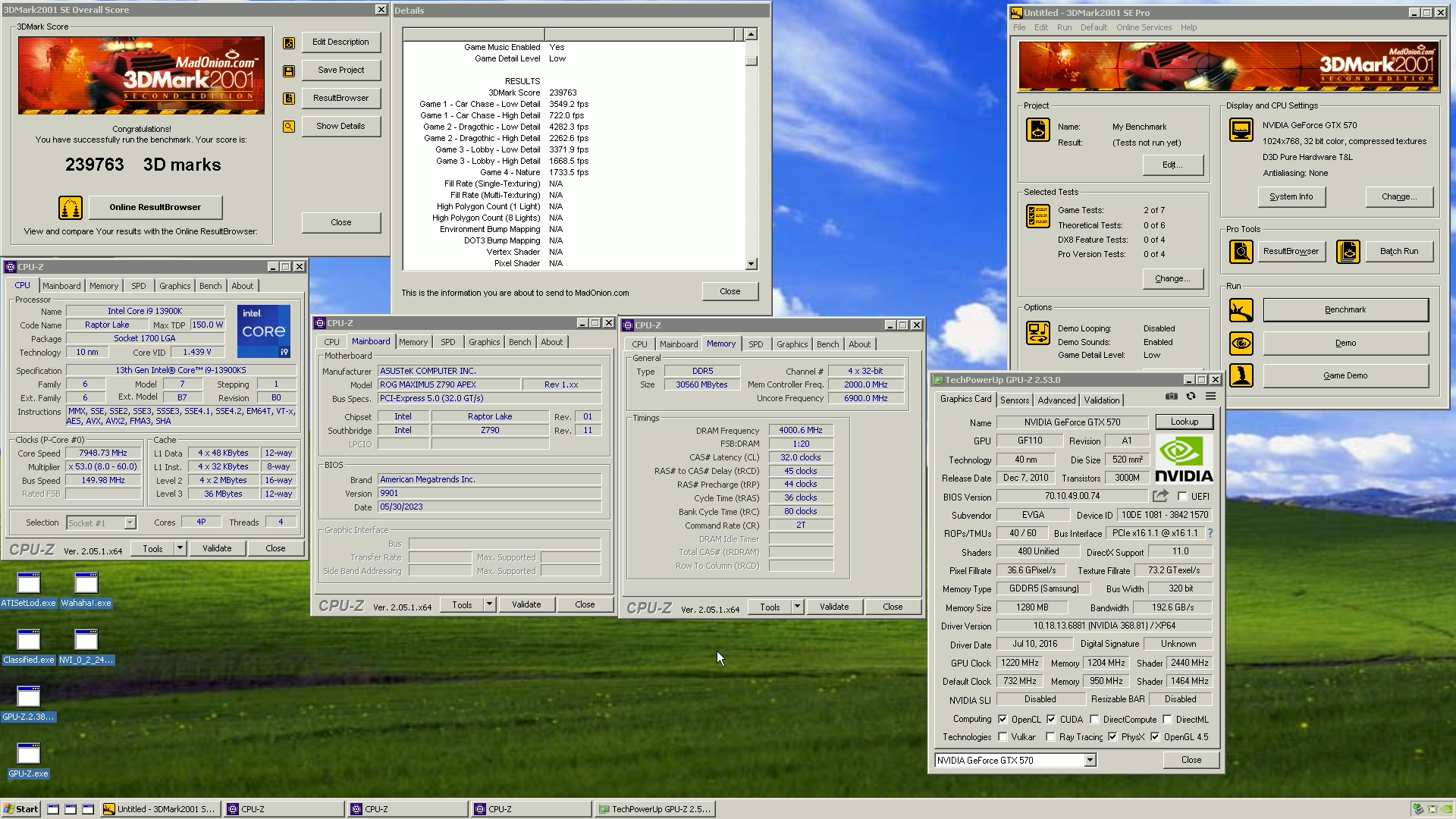Click the GPU-Z refresh icon
1456x819 pixels.
coord(1191,397)
